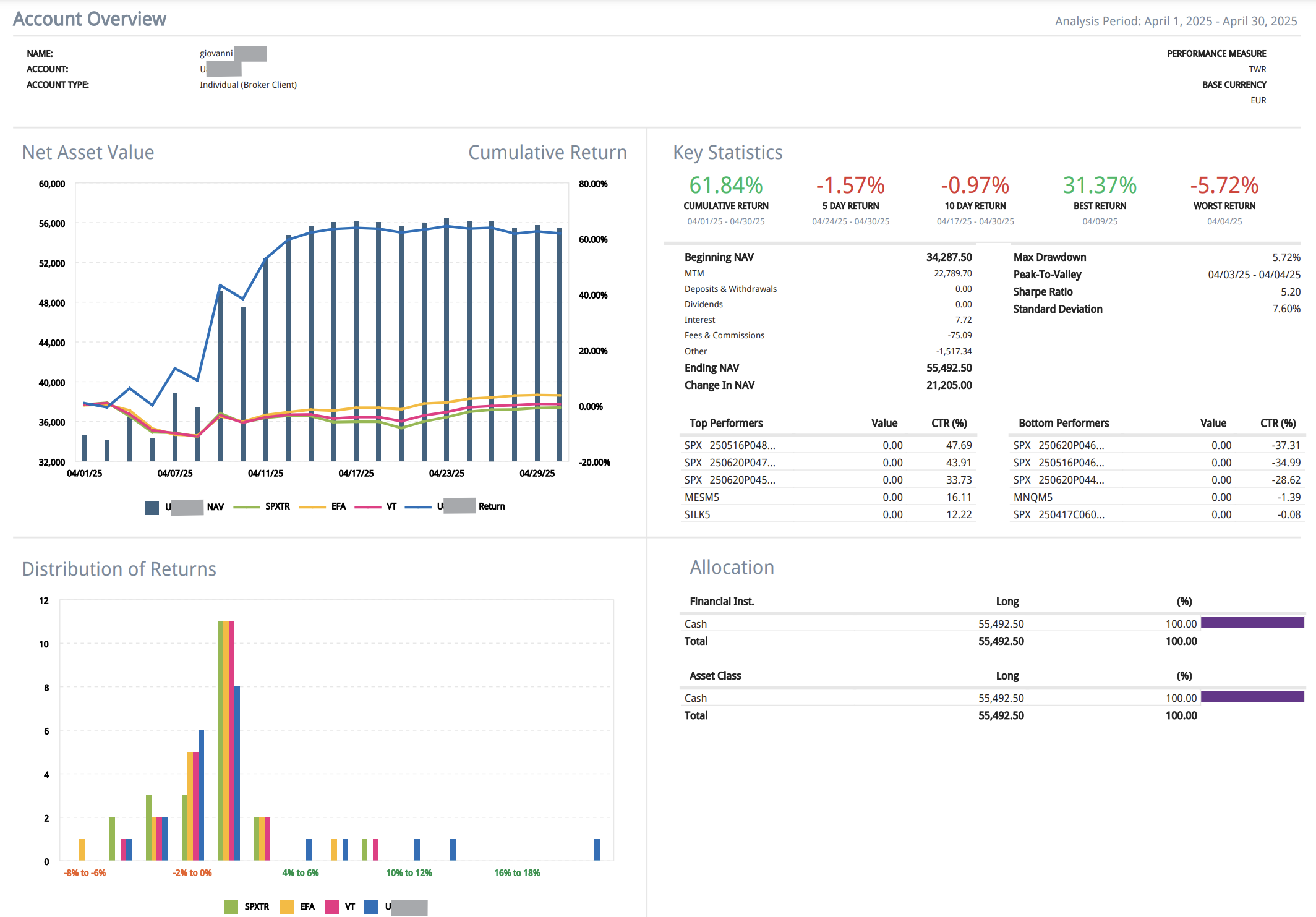Click the EFA orange legend line marker
Screen dimensions: 1316x917
click(x=312, y=507)
